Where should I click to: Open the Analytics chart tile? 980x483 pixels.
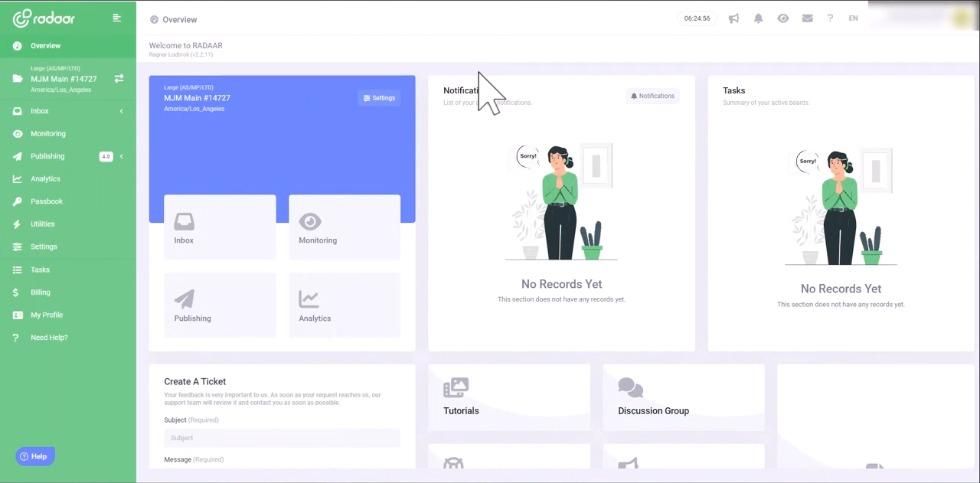tap(344, 305)
